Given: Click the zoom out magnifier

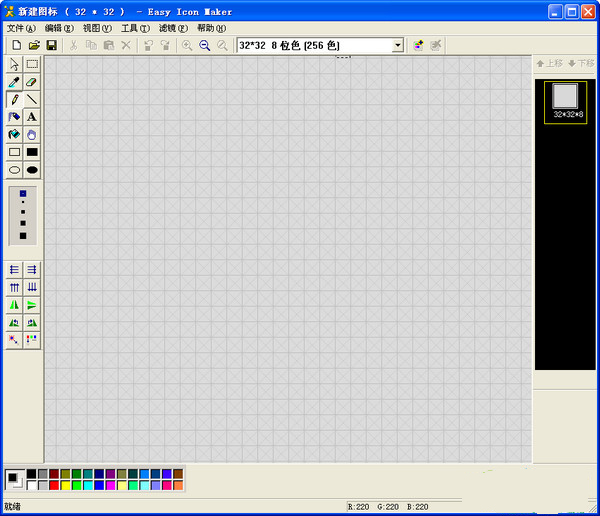Looking at the screenshot, I should point(205,45).
